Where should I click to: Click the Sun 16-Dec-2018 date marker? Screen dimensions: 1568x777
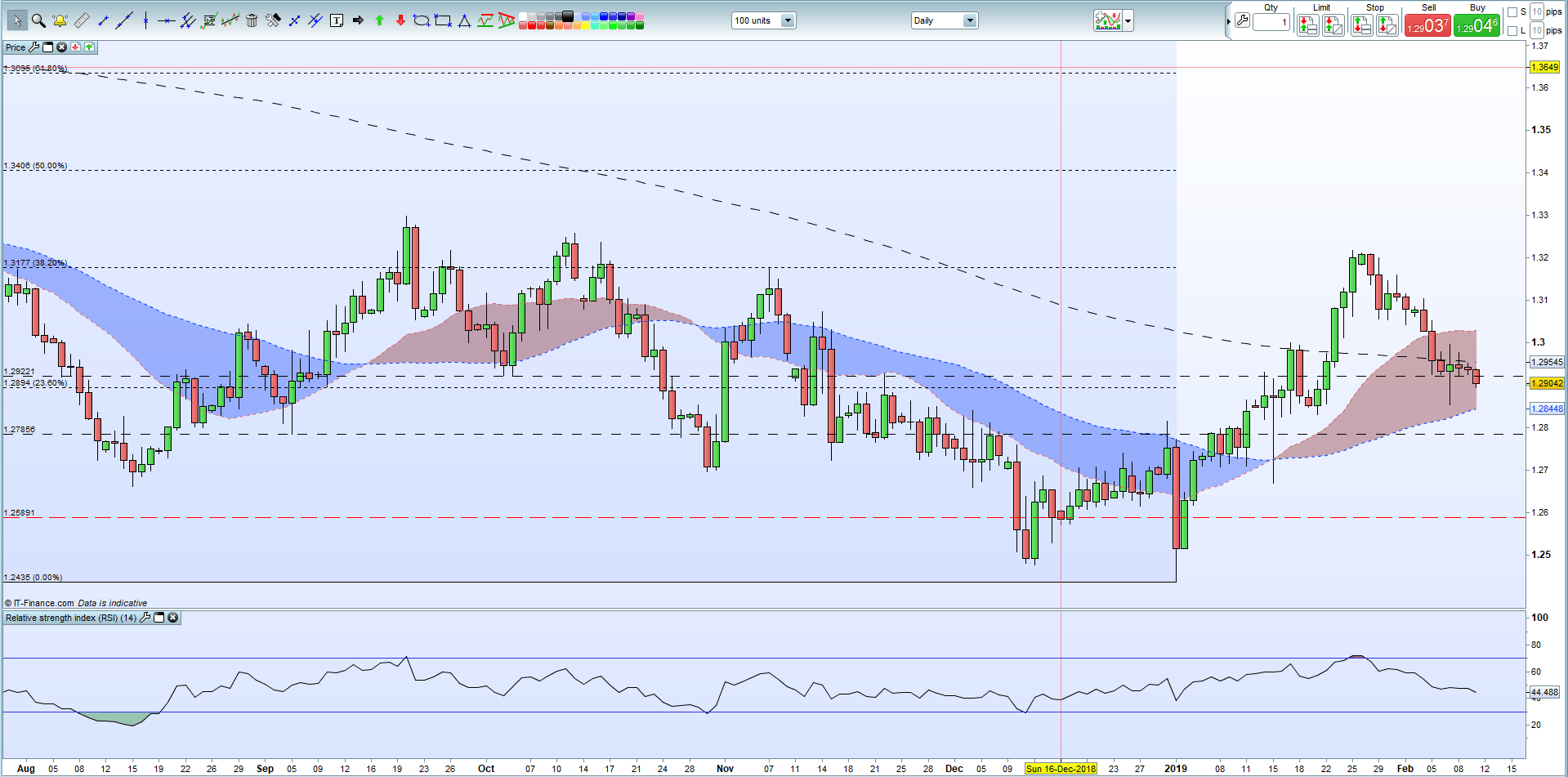(1061, 769)
